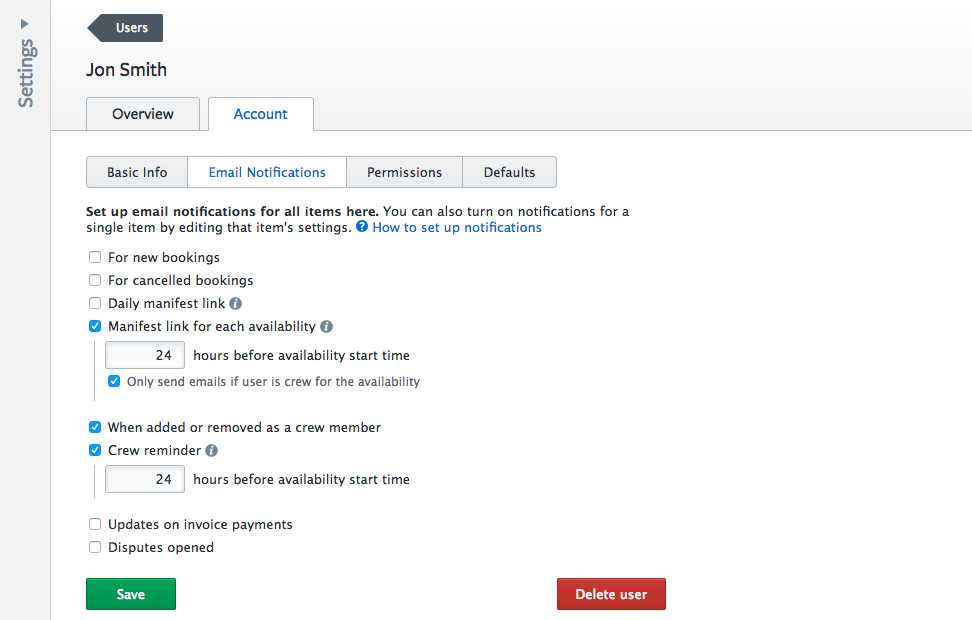
Task: Click the manifest link hours input field
Action: pyautogui.click(x=145, y=355)
